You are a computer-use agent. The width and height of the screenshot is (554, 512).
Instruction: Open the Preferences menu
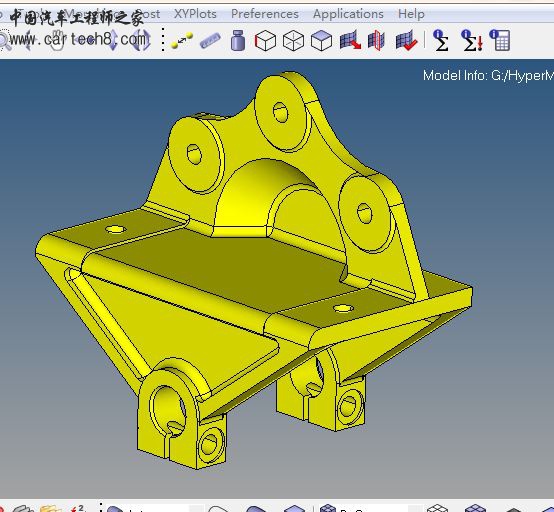pos(265,14)
